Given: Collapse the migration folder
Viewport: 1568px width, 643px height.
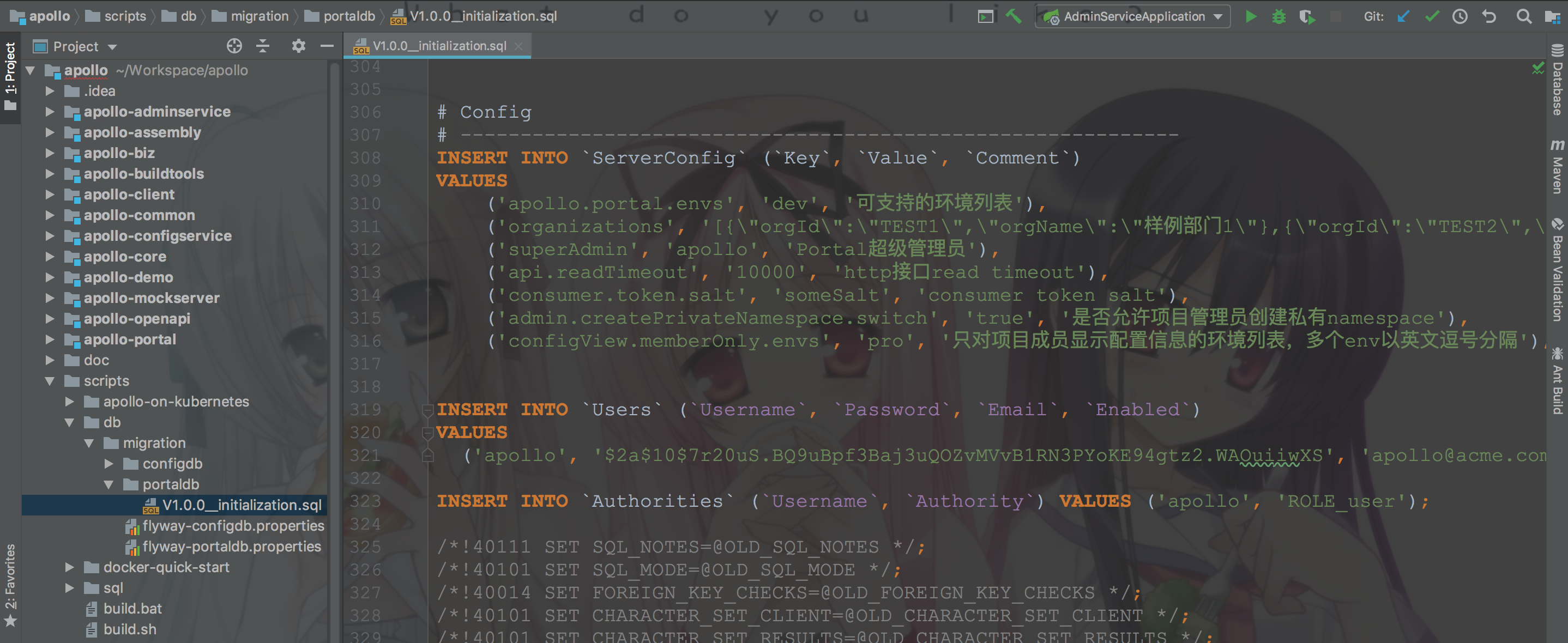Looking at the screenshot, I should point(89,443).
